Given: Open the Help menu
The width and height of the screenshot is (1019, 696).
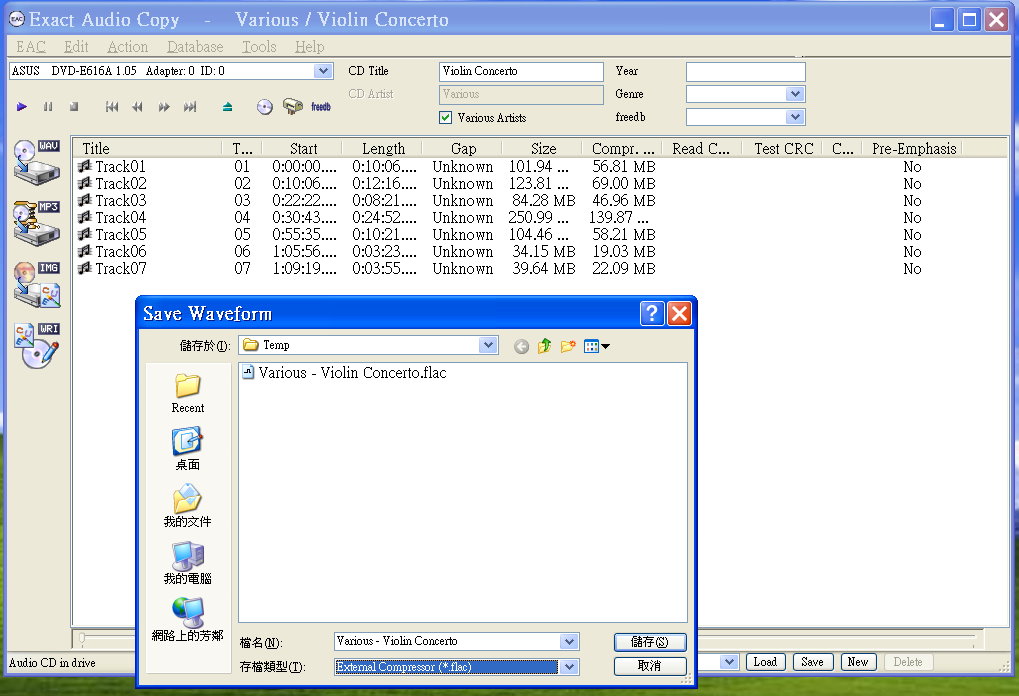Looking at the screenshot, I should pyautogui.click(x=309, y=47).
